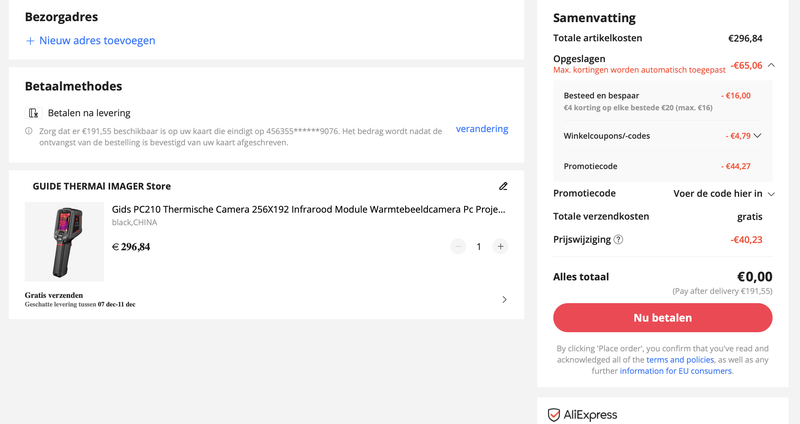
Task: Click the GUIDE THERMAl IMAGER Store name
Action: 101,186
